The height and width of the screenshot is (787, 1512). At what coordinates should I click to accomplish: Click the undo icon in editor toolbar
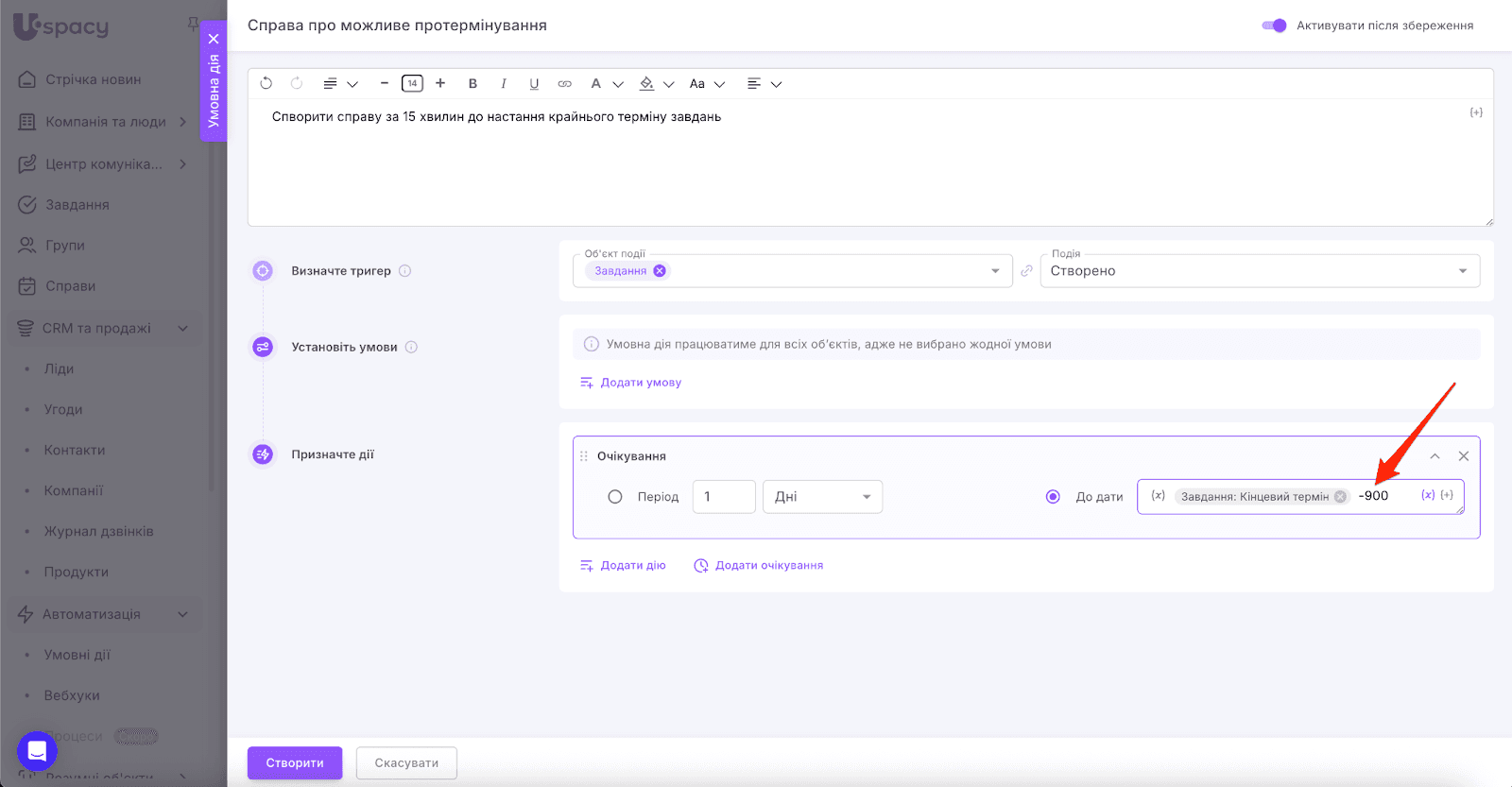(x=266, y=83)
